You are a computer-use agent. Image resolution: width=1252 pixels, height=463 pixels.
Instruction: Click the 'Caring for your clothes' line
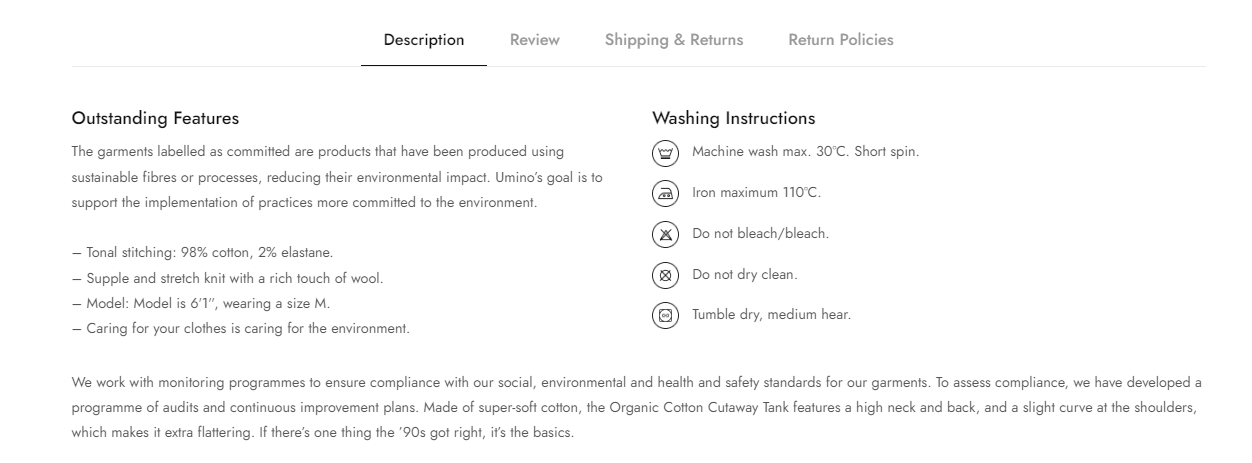pos(240,328)
